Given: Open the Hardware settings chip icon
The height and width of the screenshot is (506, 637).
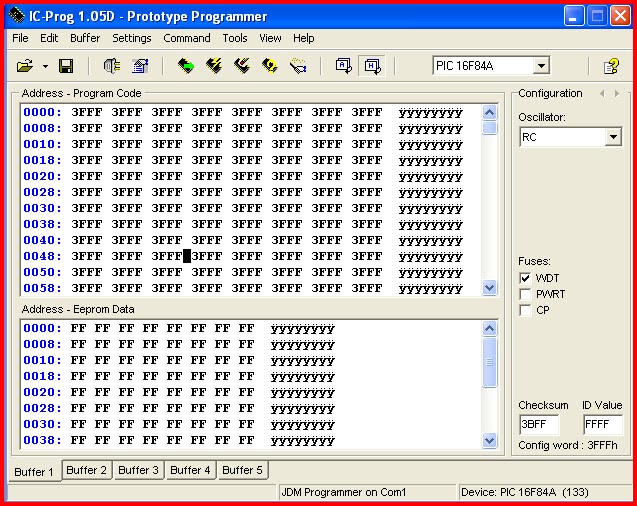Looking at the screenshot, I should click(x=112, y=66).
